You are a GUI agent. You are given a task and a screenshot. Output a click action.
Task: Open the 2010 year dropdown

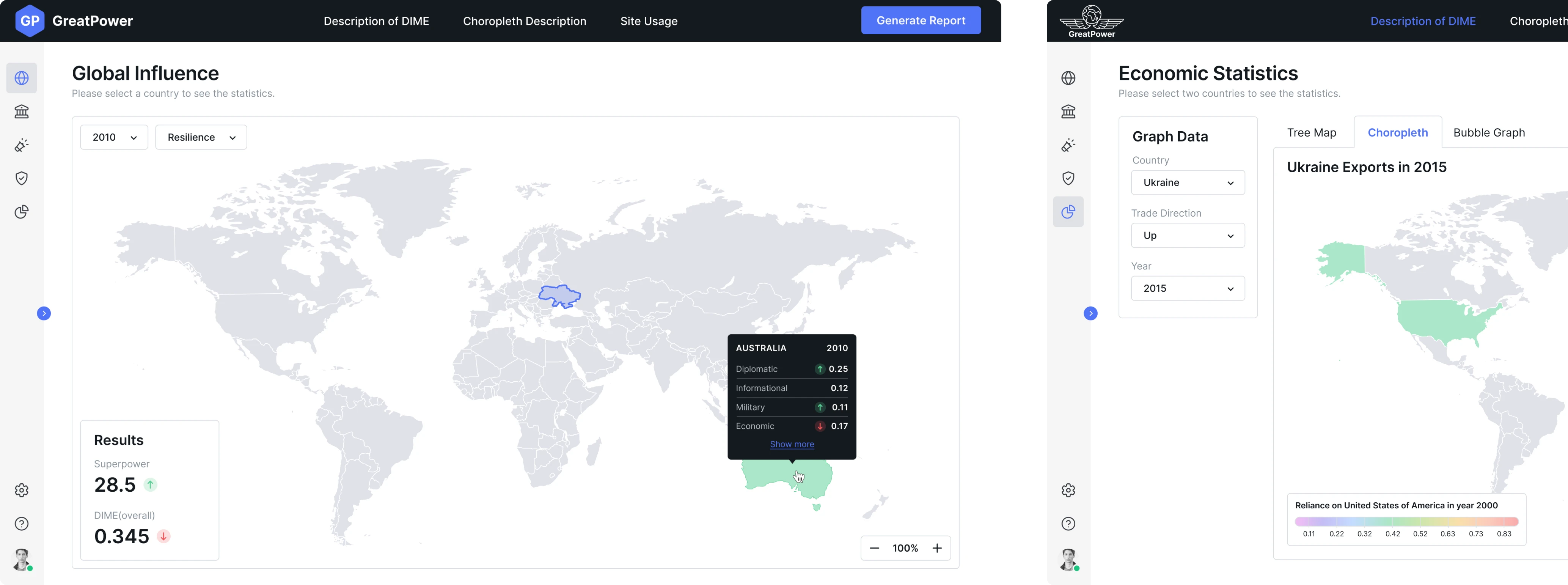(114, 138)
